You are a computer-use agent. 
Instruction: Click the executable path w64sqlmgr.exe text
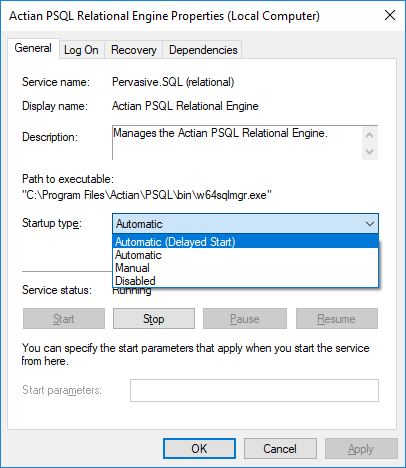[147, 195]
